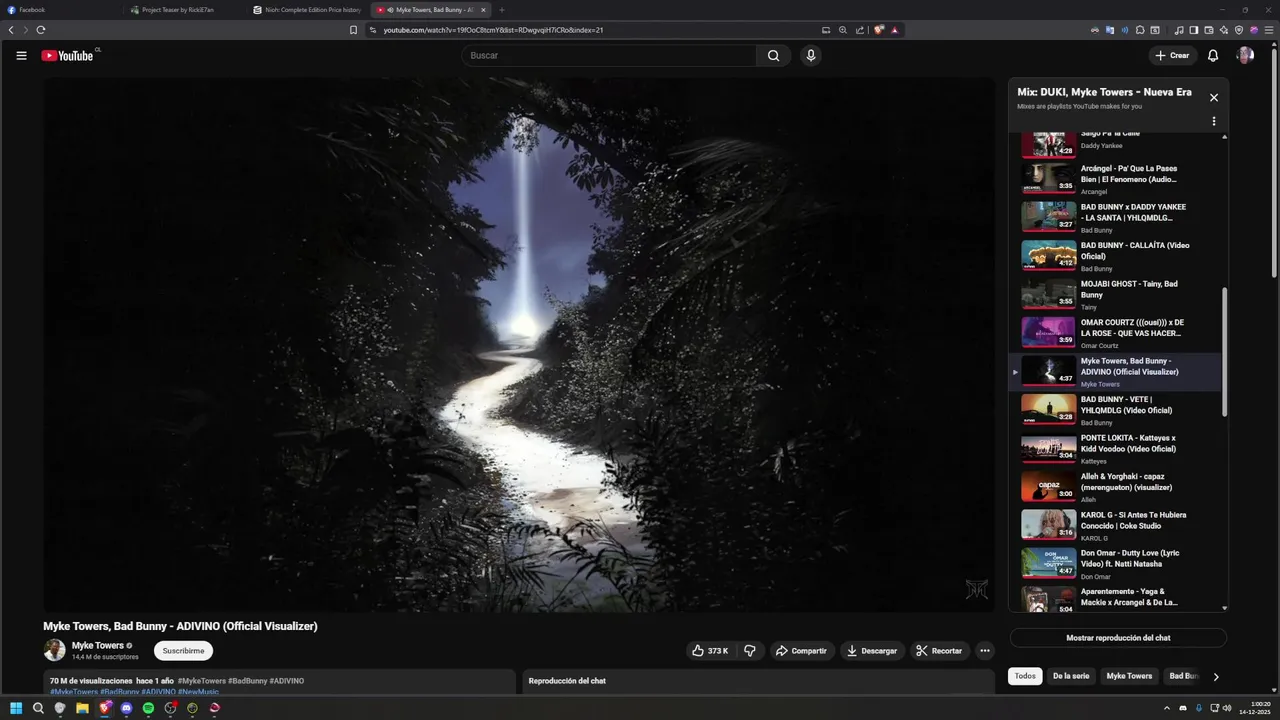The width and height of the screenshot is (1280, 720).
Task: Click Myke Towers channel name link
Action: point(98,646)
